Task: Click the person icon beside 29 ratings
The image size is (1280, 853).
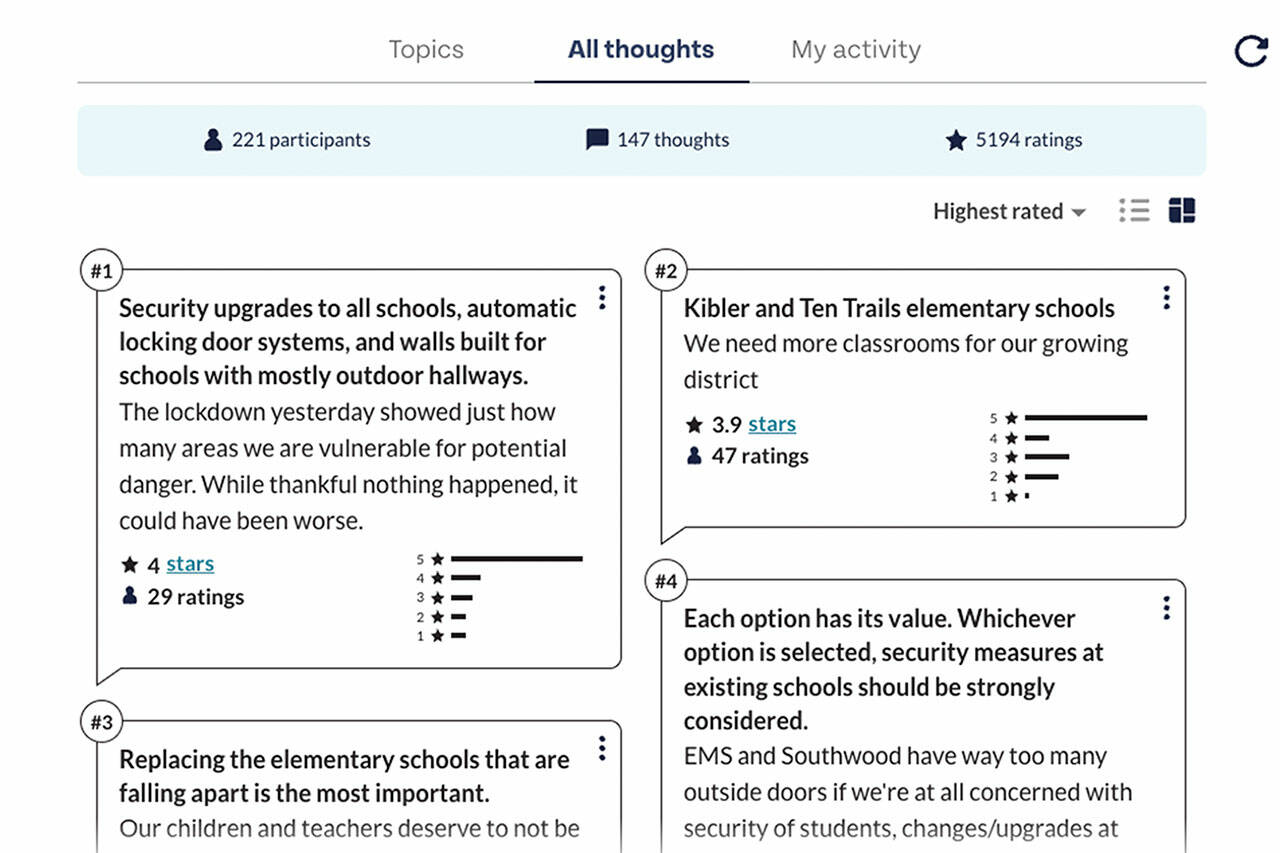Action: 130,596
